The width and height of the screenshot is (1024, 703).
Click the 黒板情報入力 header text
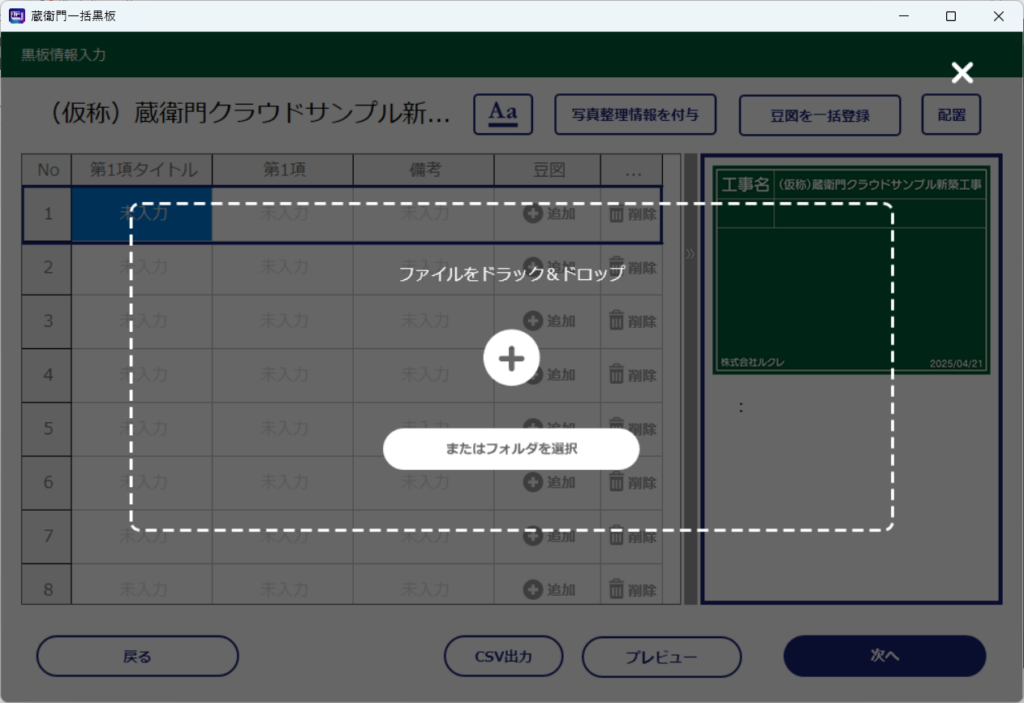pos(63,55)
